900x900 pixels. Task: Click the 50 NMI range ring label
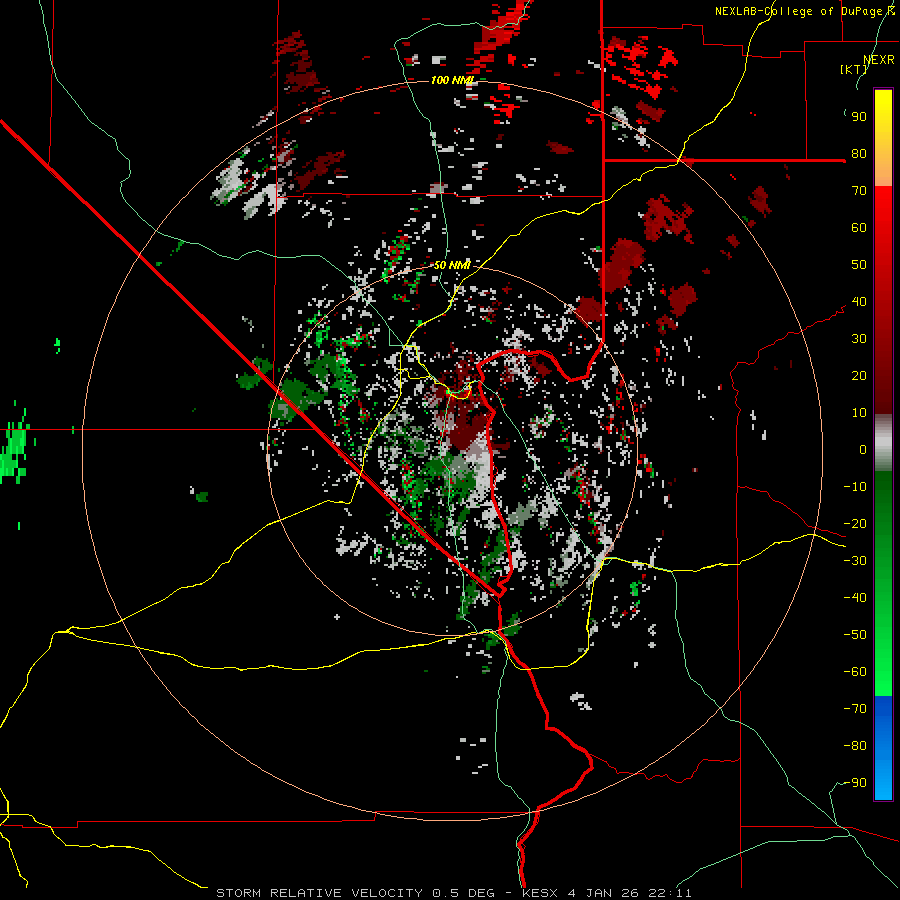(452, 265)
